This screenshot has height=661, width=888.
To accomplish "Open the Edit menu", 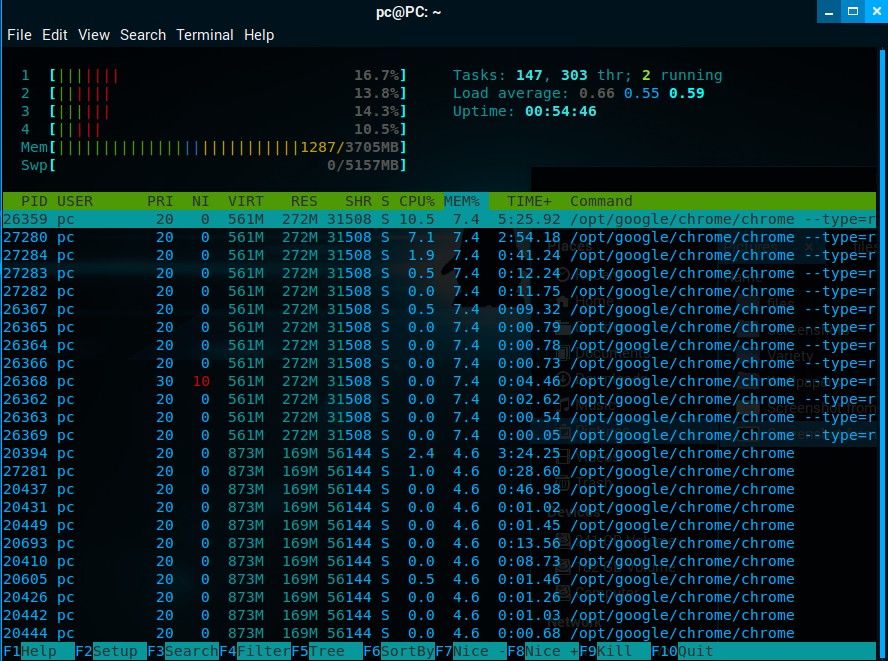I will coord(55,35).
